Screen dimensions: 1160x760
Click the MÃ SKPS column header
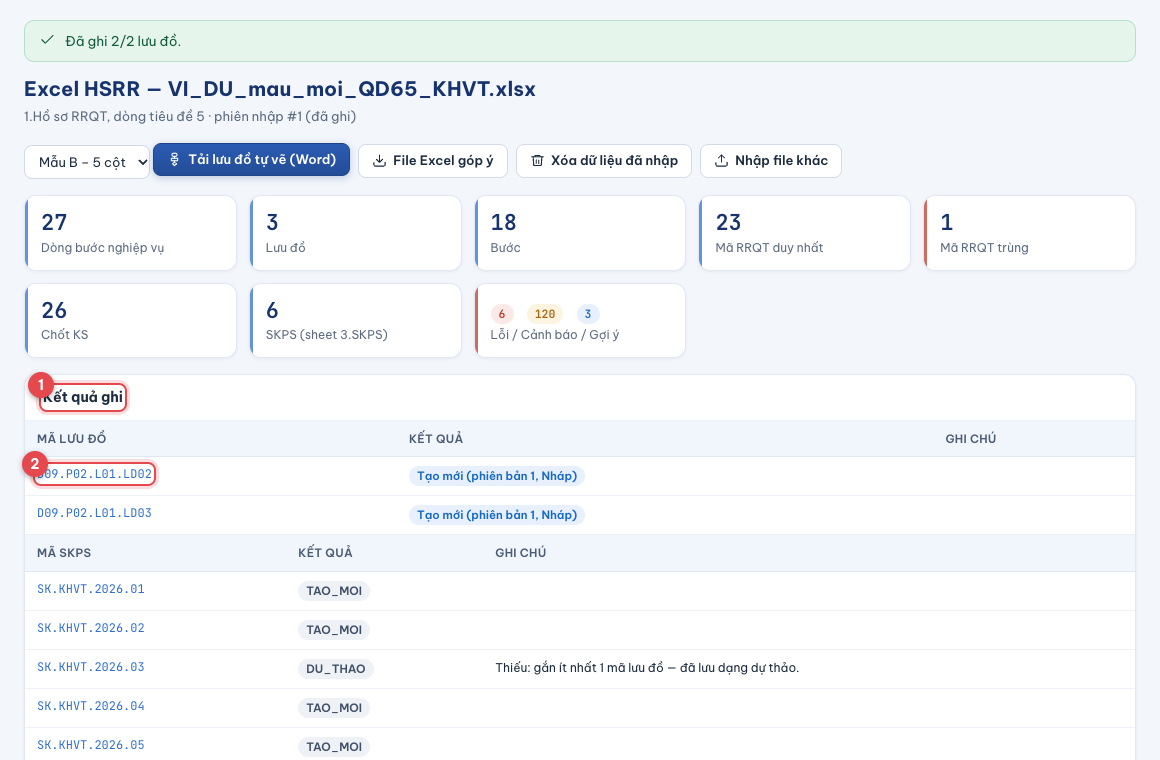pos(64,553)
